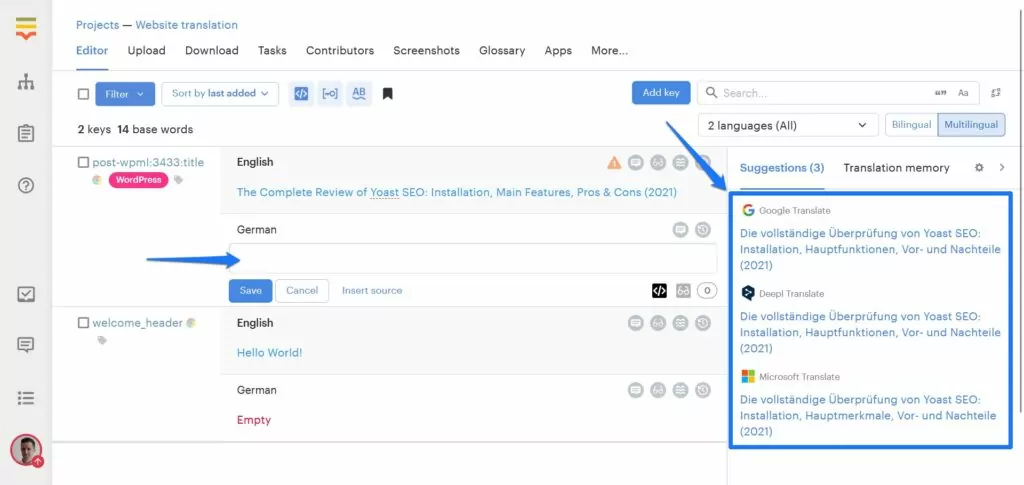Tick the select all keys checkbox
Viewport: 1024px width, 485px height.
84,94
